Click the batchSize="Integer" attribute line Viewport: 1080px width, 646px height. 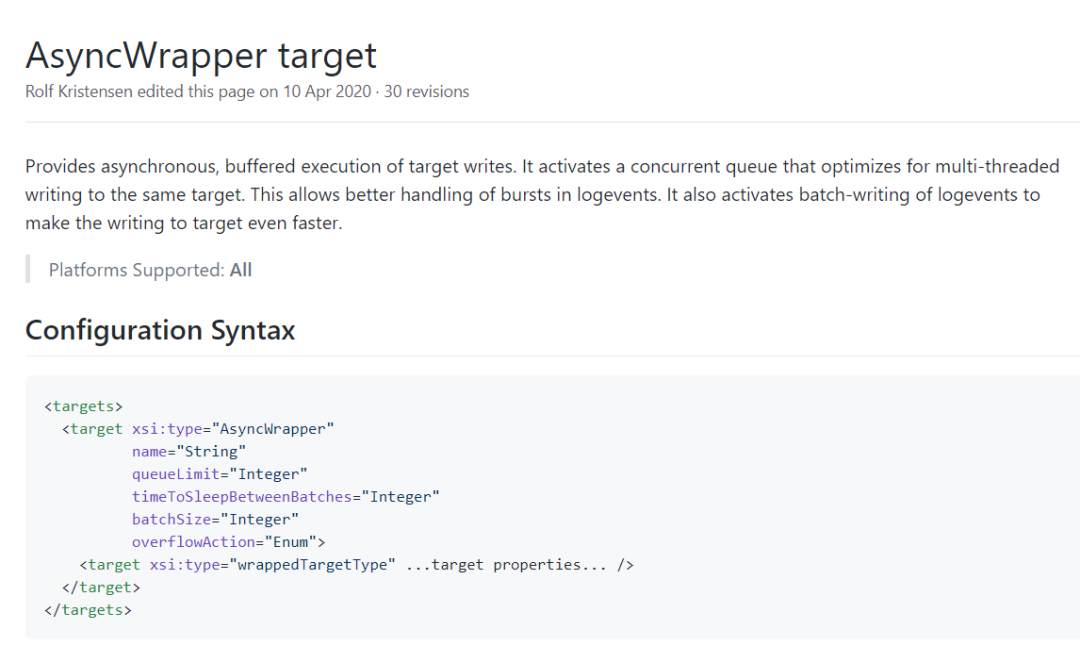[x=215, y=519]
